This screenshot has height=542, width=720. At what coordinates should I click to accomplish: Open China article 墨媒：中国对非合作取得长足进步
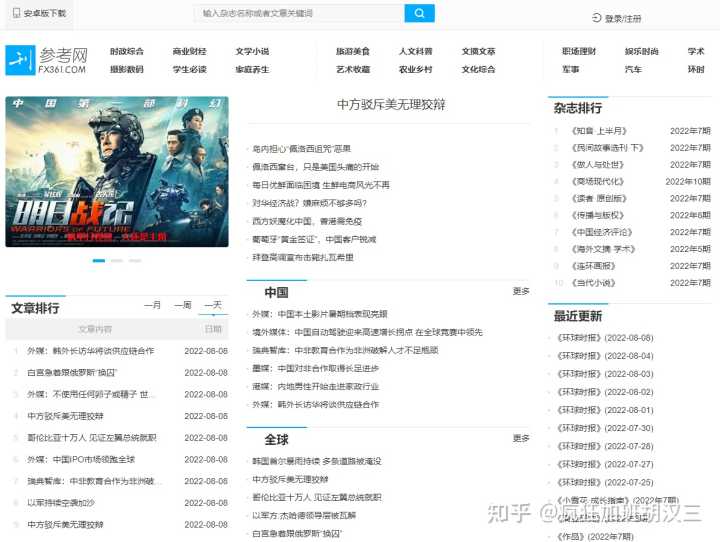pyautogui.click(x=315, y=368)
